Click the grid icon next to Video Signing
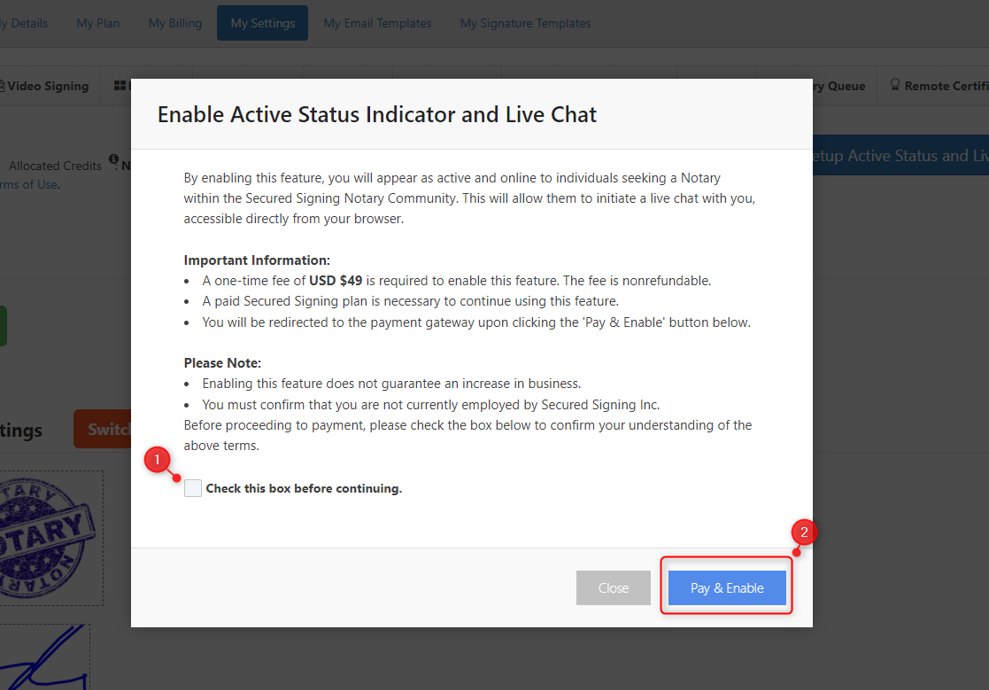This screenshot has width=989, height=690. pyautogui.click(x=120, y=86)
